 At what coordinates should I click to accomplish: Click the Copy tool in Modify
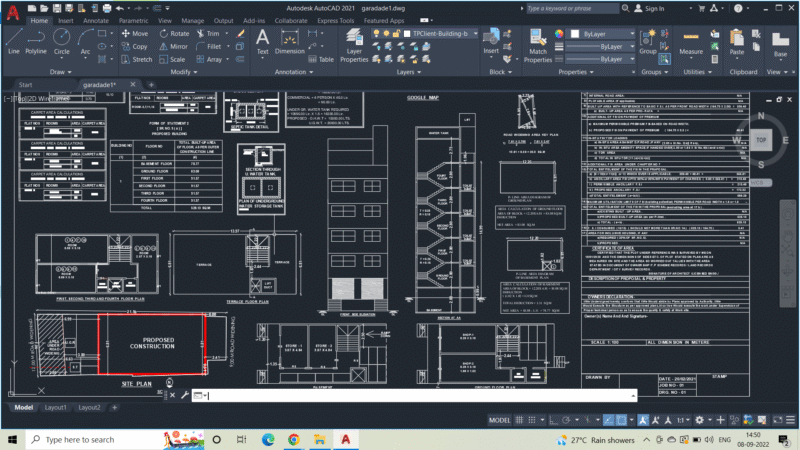[x=134, y=46]
